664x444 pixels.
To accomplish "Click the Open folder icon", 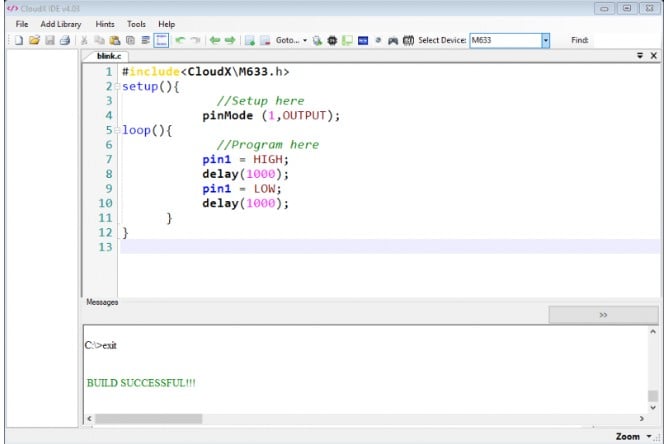I will pyautogui.click(x=33, y=41).
